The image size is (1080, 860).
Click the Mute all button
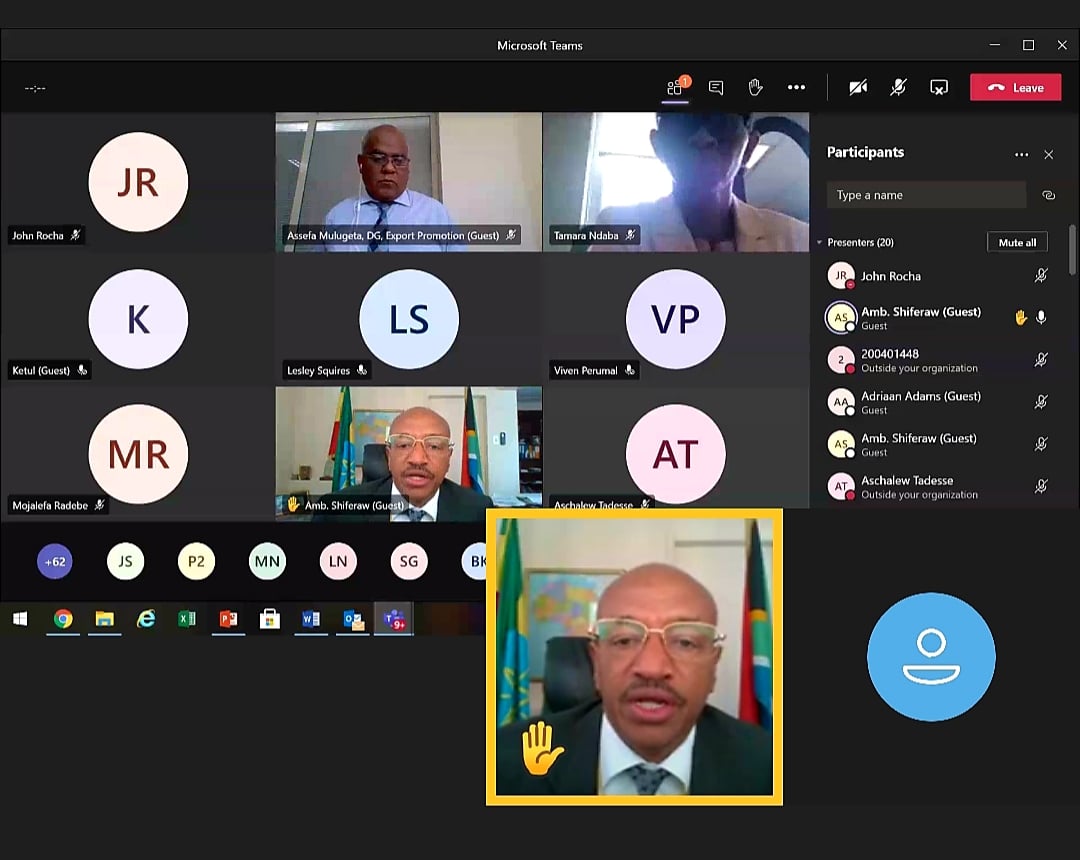point(1017,243)
